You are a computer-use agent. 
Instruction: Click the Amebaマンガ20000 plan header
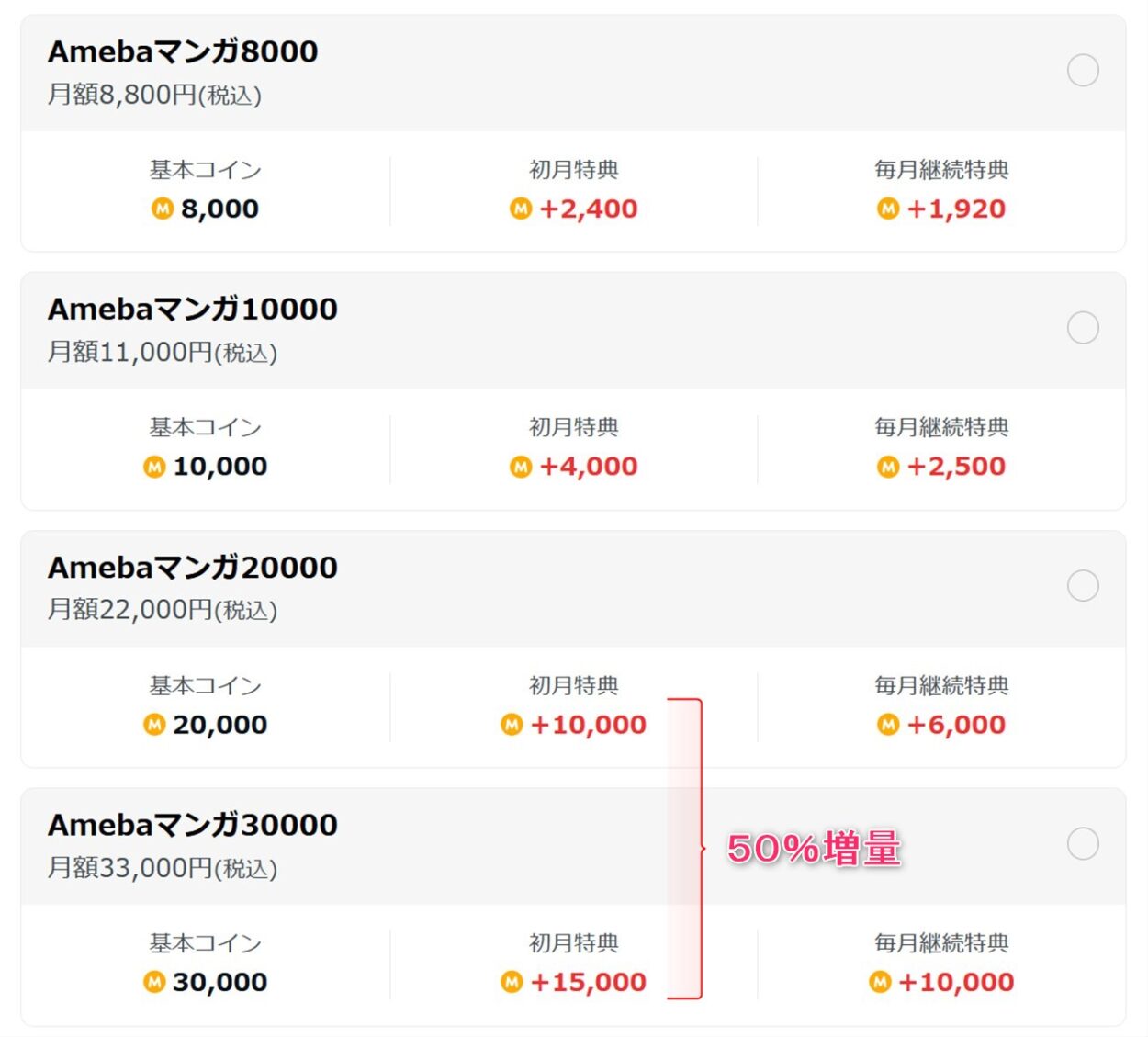tap(193, 567)
